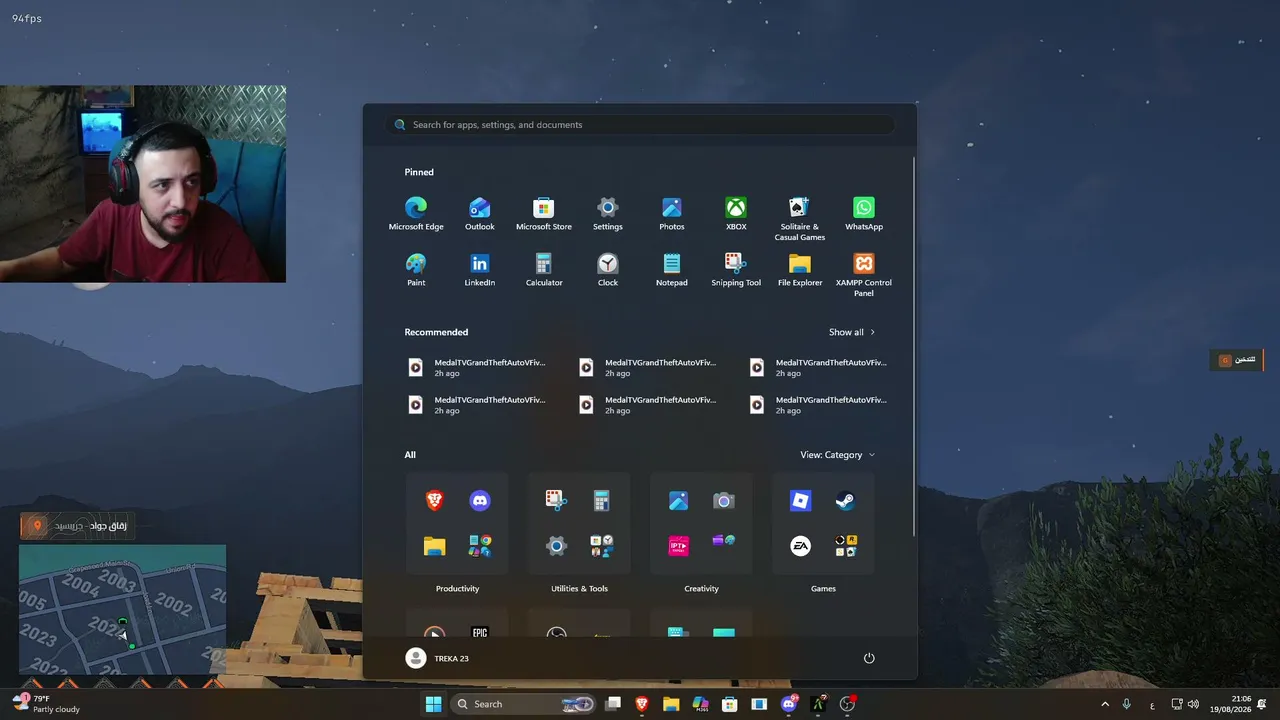Launch the pinned Clock app
Image resolution: width=1280 pixels, height=720 pixels.
[608, 269]
